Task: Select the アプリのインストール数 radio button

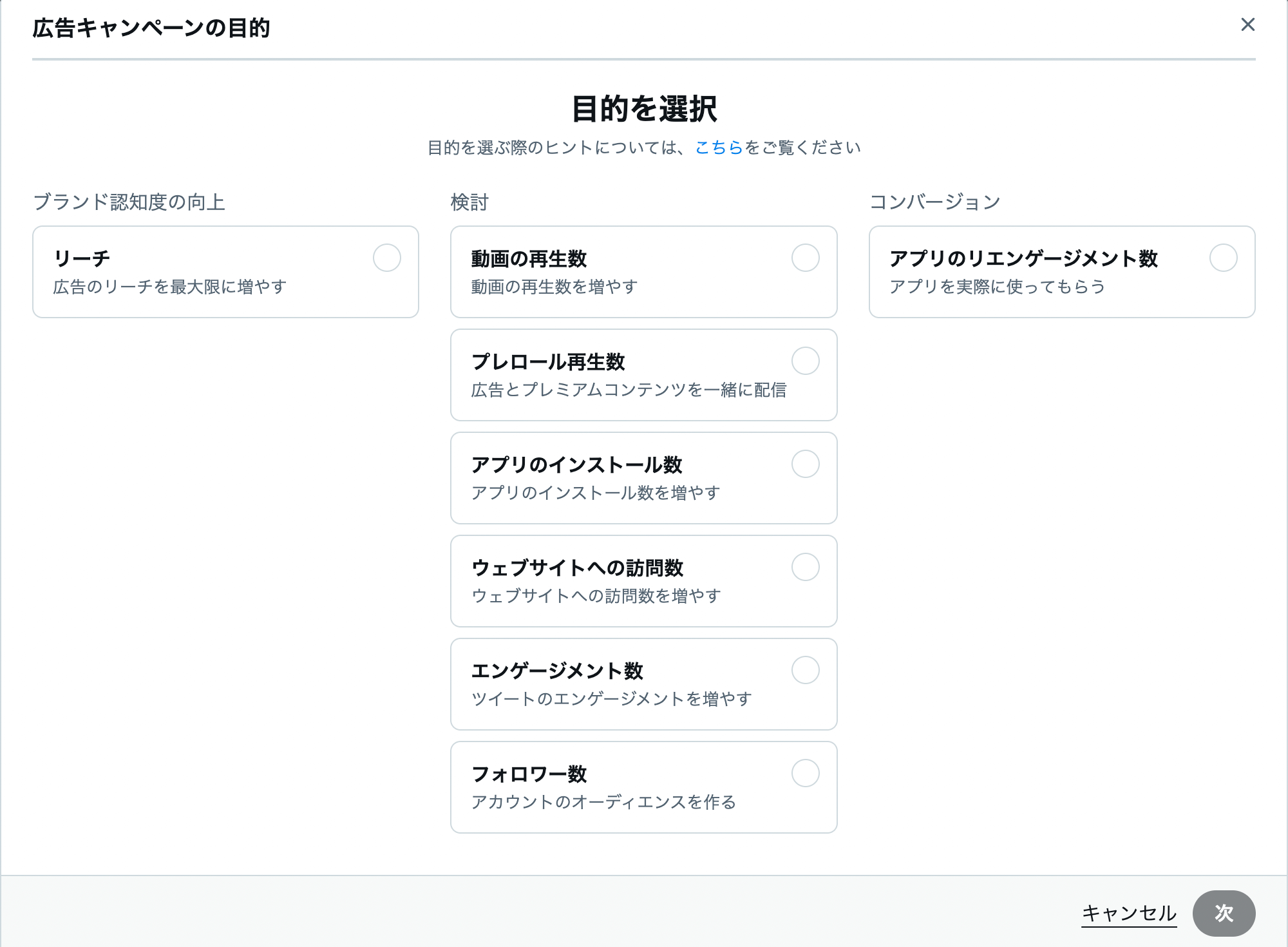Action: 805,464
